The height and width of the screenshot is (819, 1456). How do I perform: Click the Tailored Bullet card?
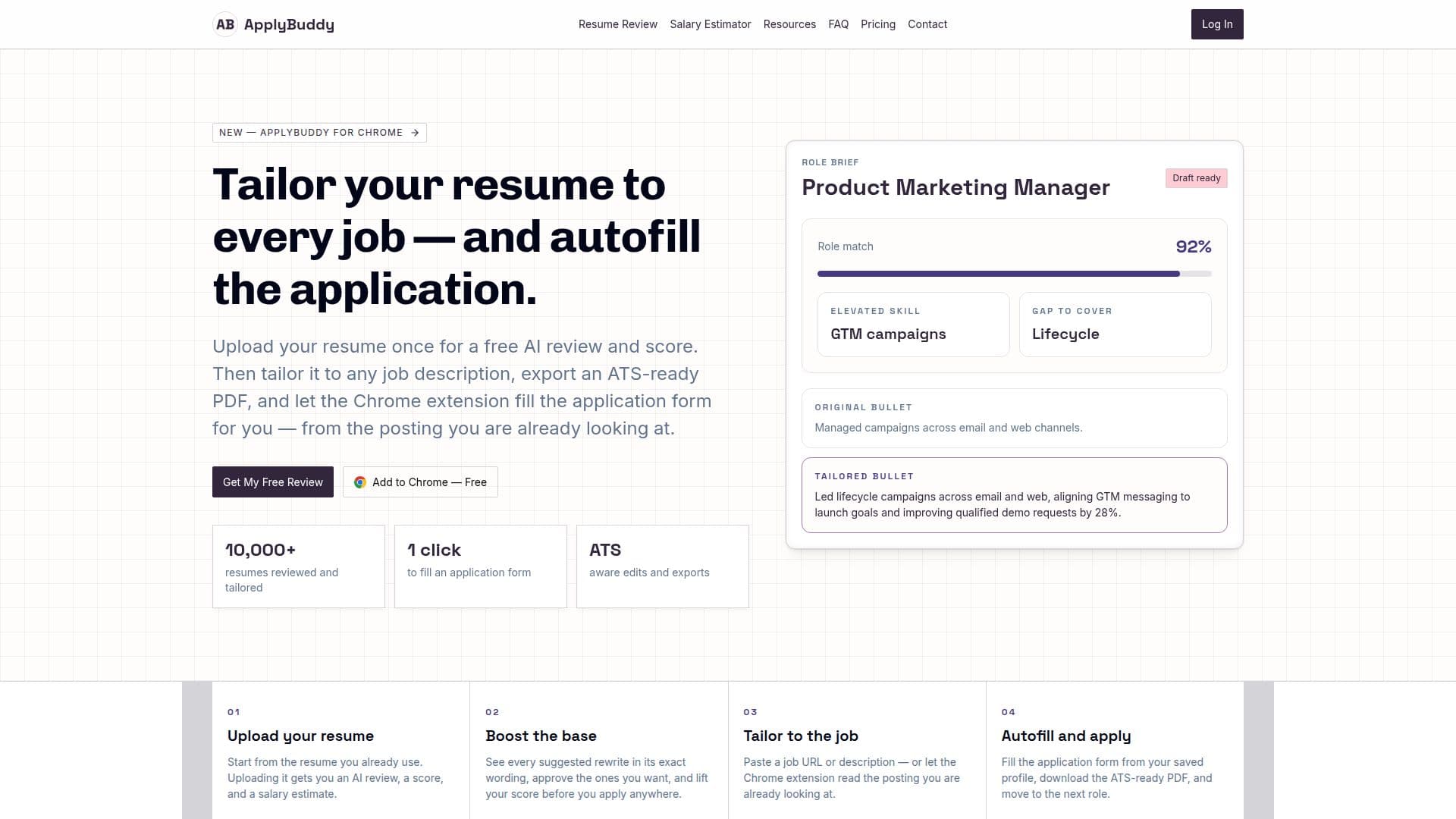1014,495
